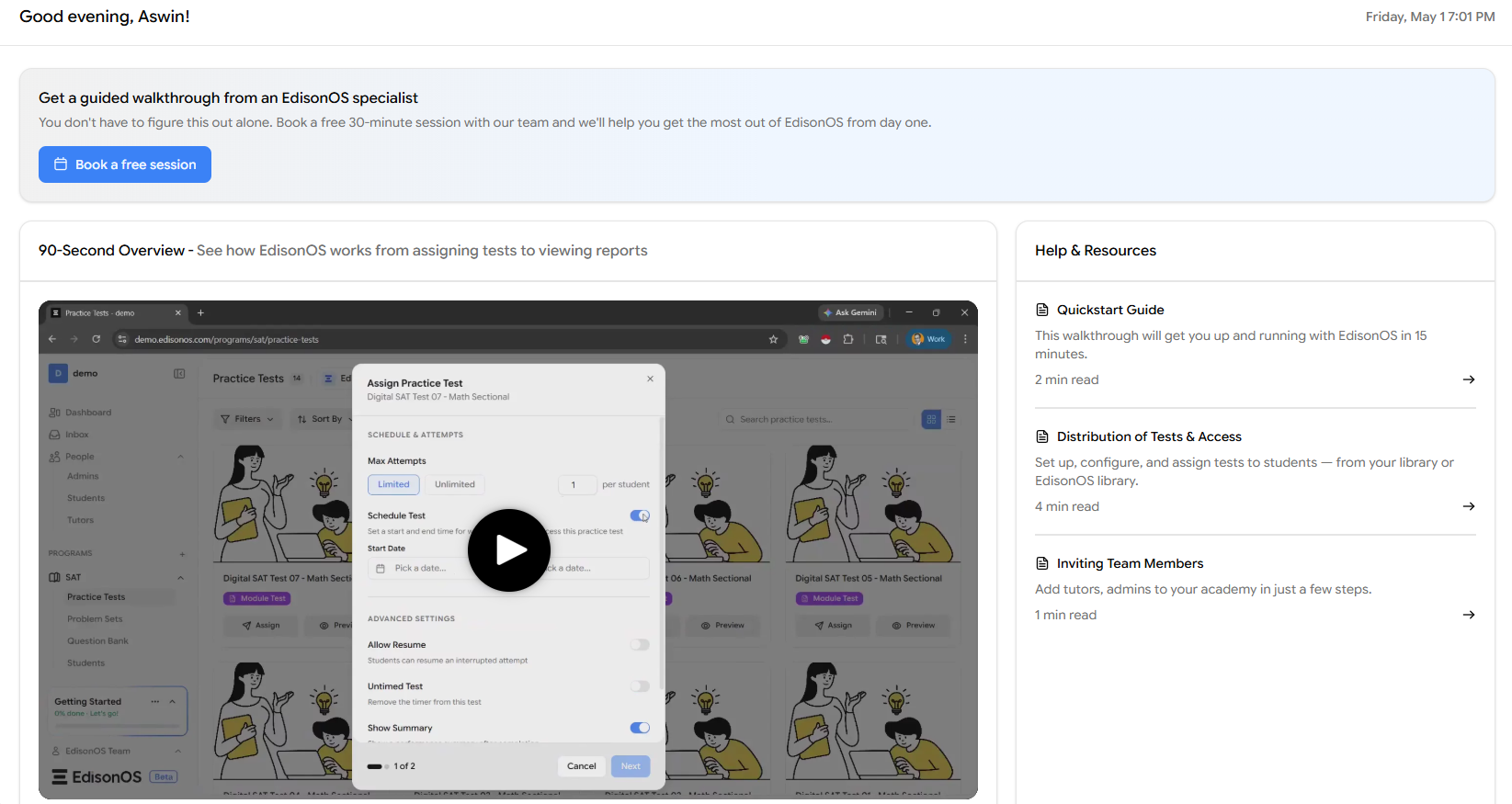The width and height of the screenshot is (1512, 804).
Task: In the video preview, open Question Bank sidebar item
Action: (97, 641)
